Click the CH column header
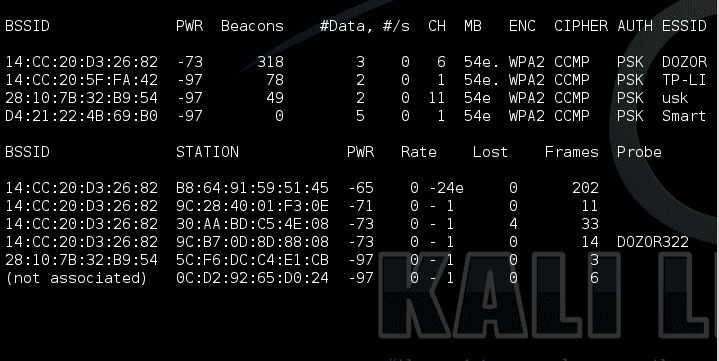Image resolution: width=719 pixels, height=361 pixels. pyautogui.click(x=437, y=26)
